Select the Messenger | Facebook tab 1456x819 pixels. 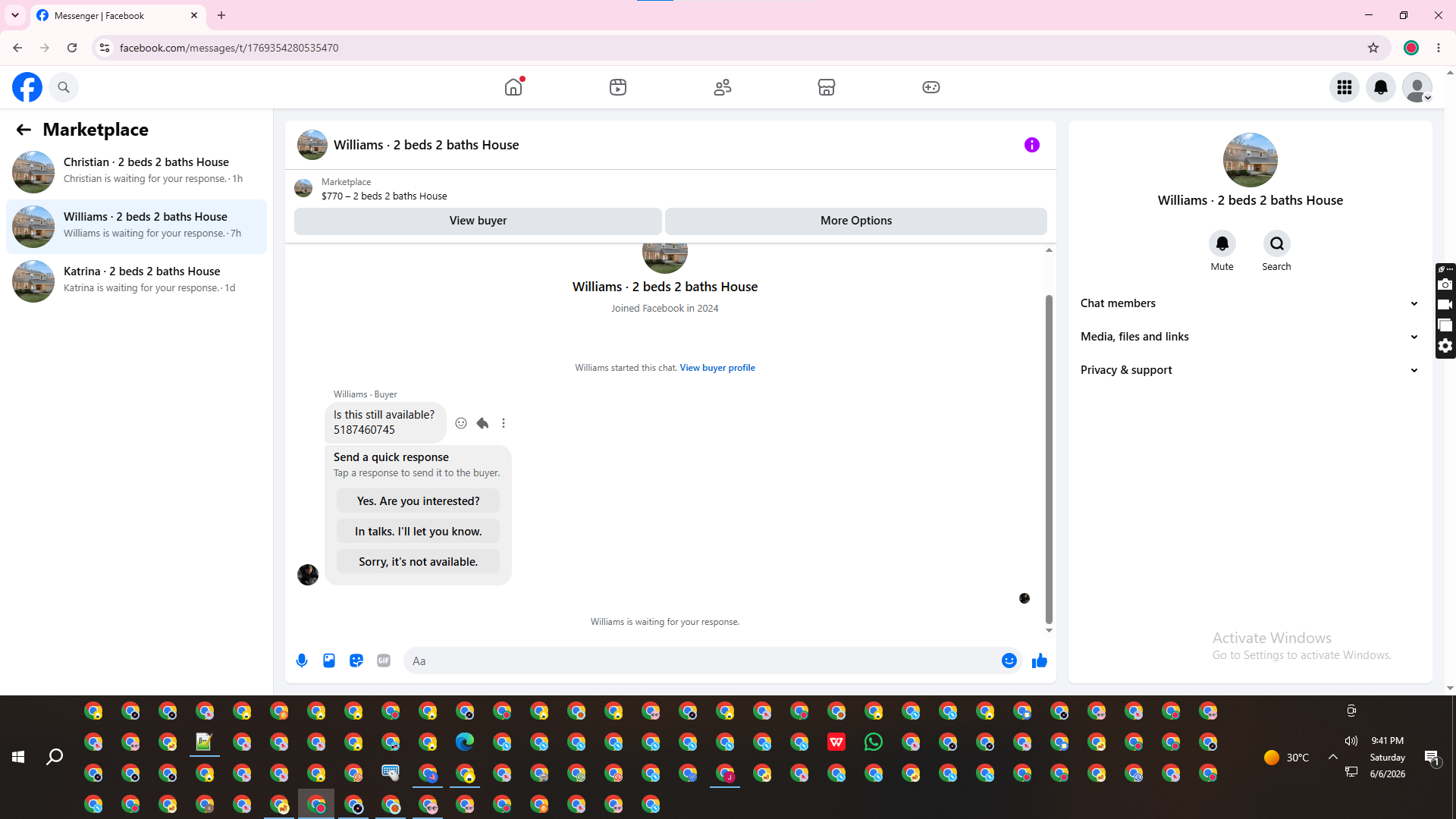(x=118, y=15)
